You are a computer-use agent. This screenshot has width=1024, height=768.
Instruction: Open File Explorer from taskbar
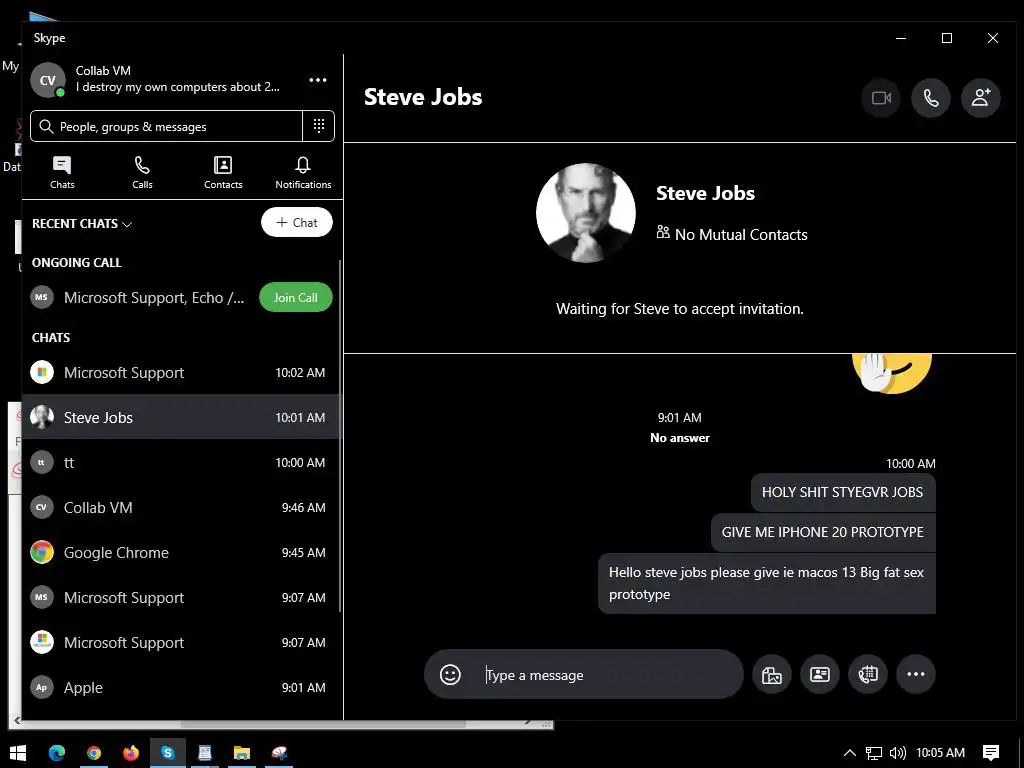coord(242,753)
